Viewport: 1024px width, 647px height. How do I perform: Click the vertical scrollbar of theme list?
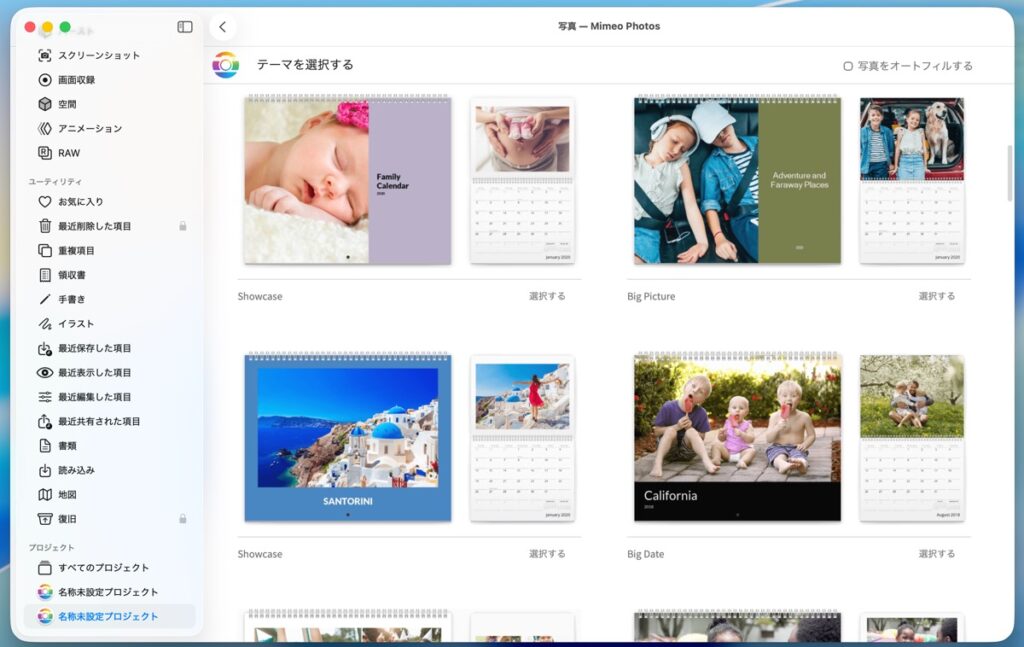1009,173
